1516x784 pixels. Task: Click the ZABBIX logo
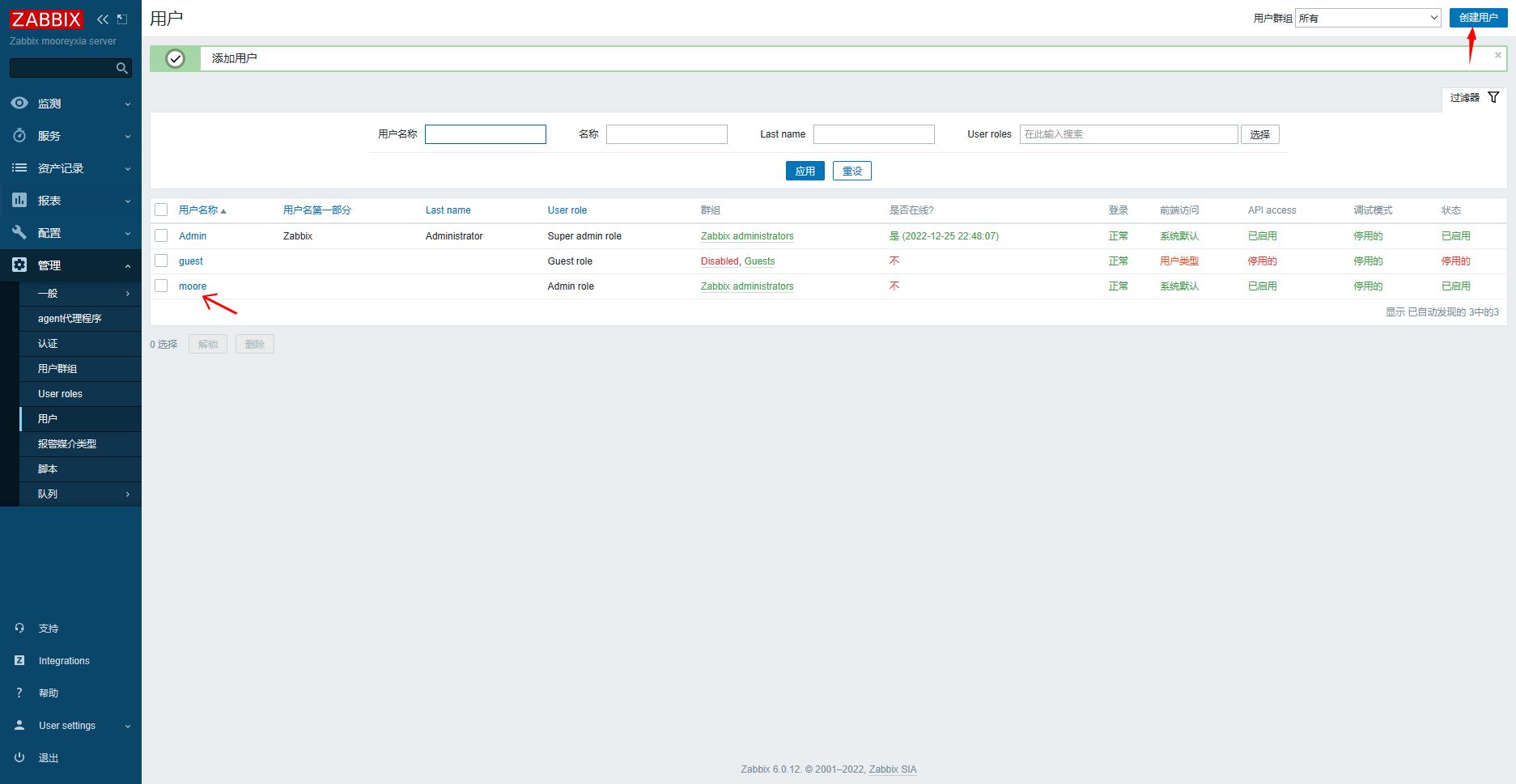tap(46, 19)
